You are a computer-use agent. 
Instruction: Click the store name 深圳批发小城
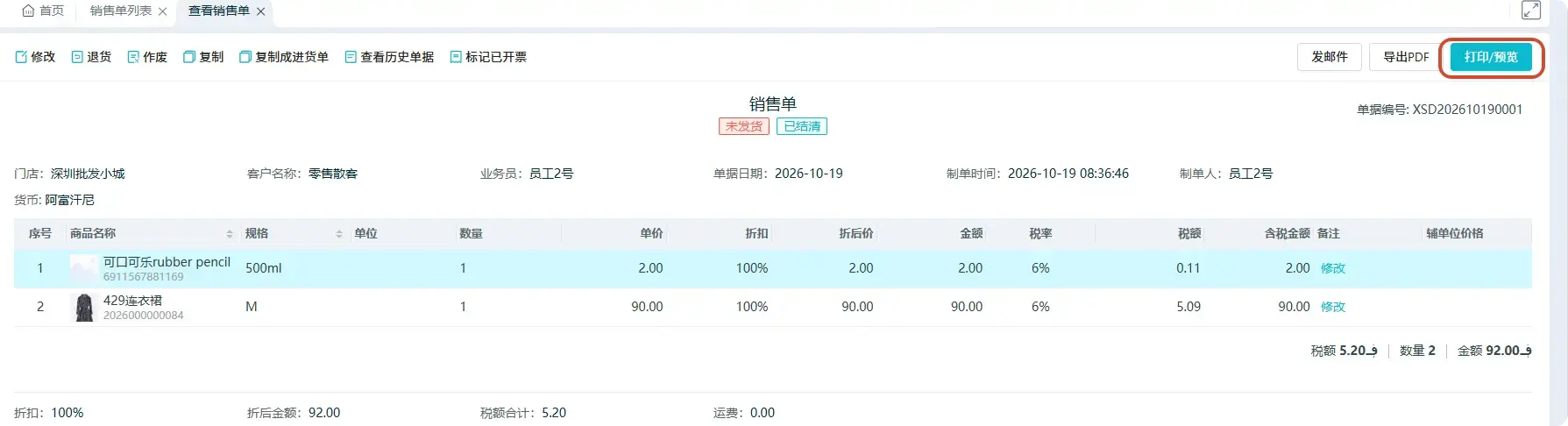click(x=88, y=174)
